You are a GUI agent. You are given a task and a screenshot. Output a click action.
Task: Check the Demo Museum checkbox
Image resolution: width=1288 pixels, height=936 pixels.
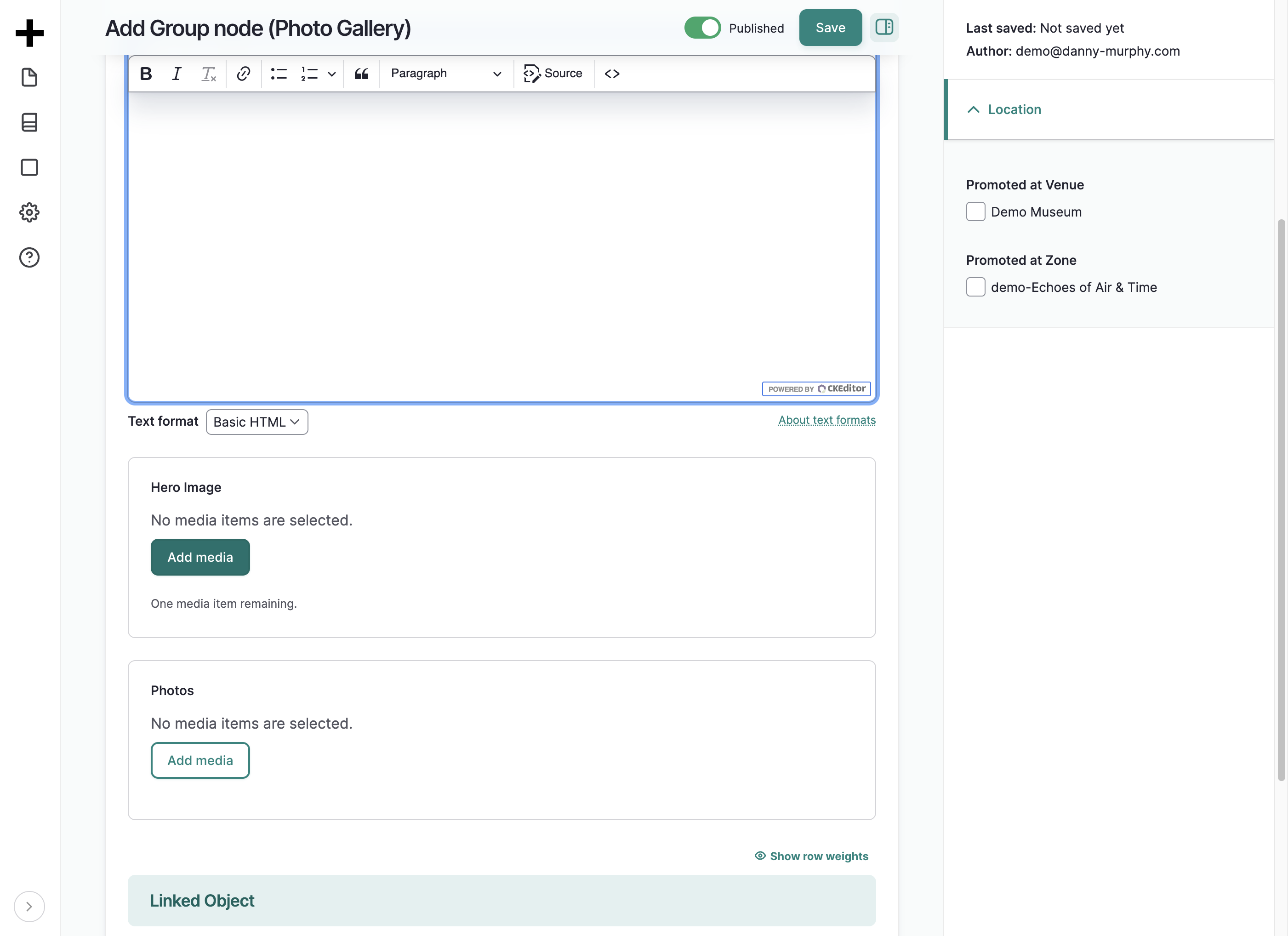pos(976,211)
